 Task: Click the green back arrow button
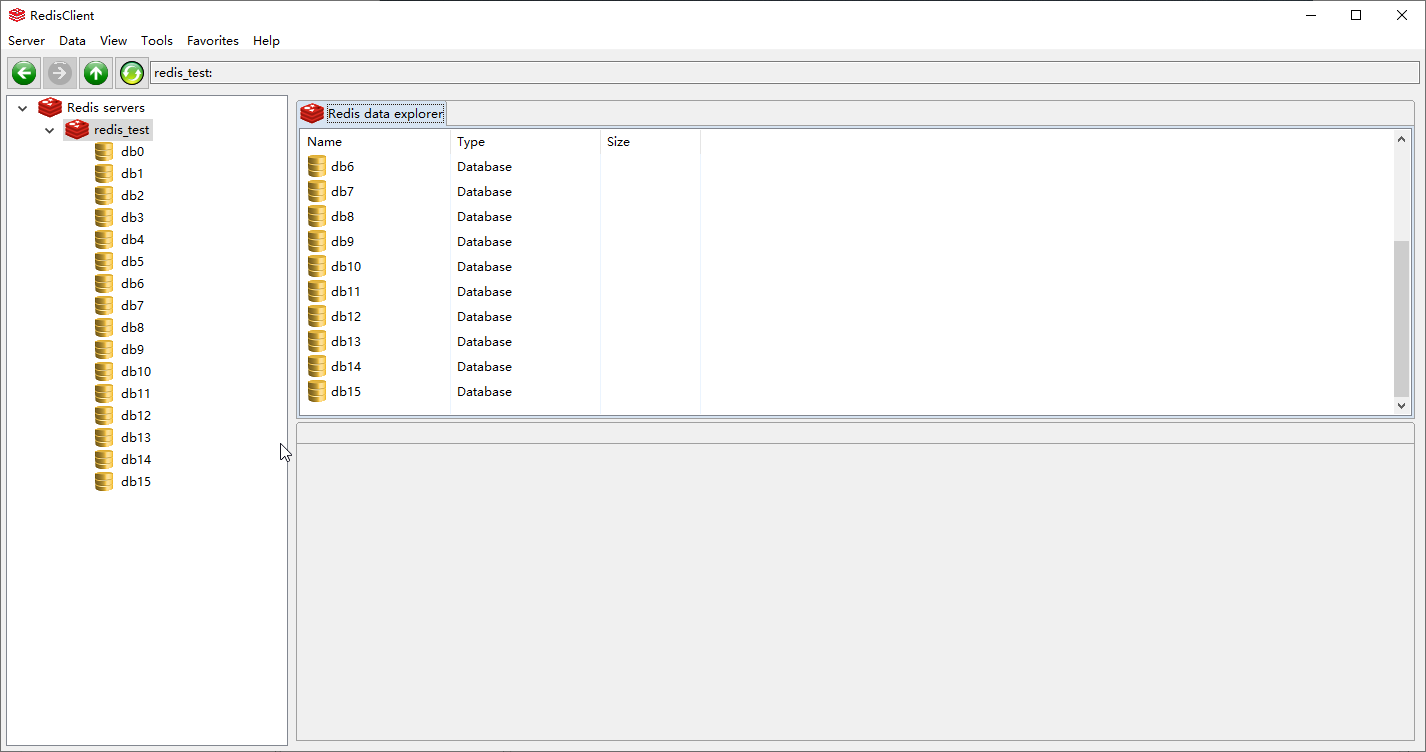(24, 73)
